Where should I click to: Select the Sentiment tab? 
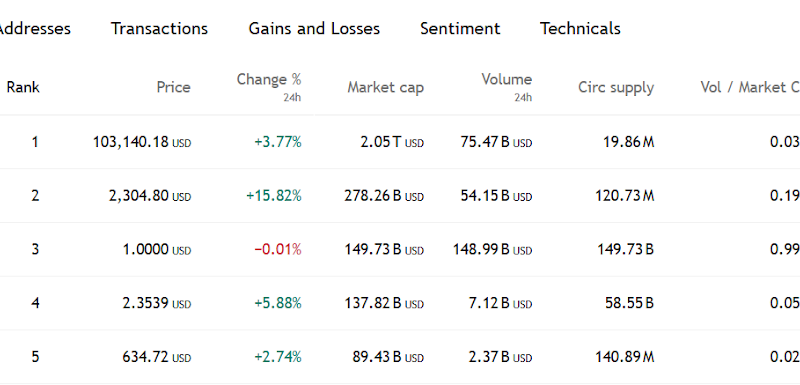click(460, 29)
